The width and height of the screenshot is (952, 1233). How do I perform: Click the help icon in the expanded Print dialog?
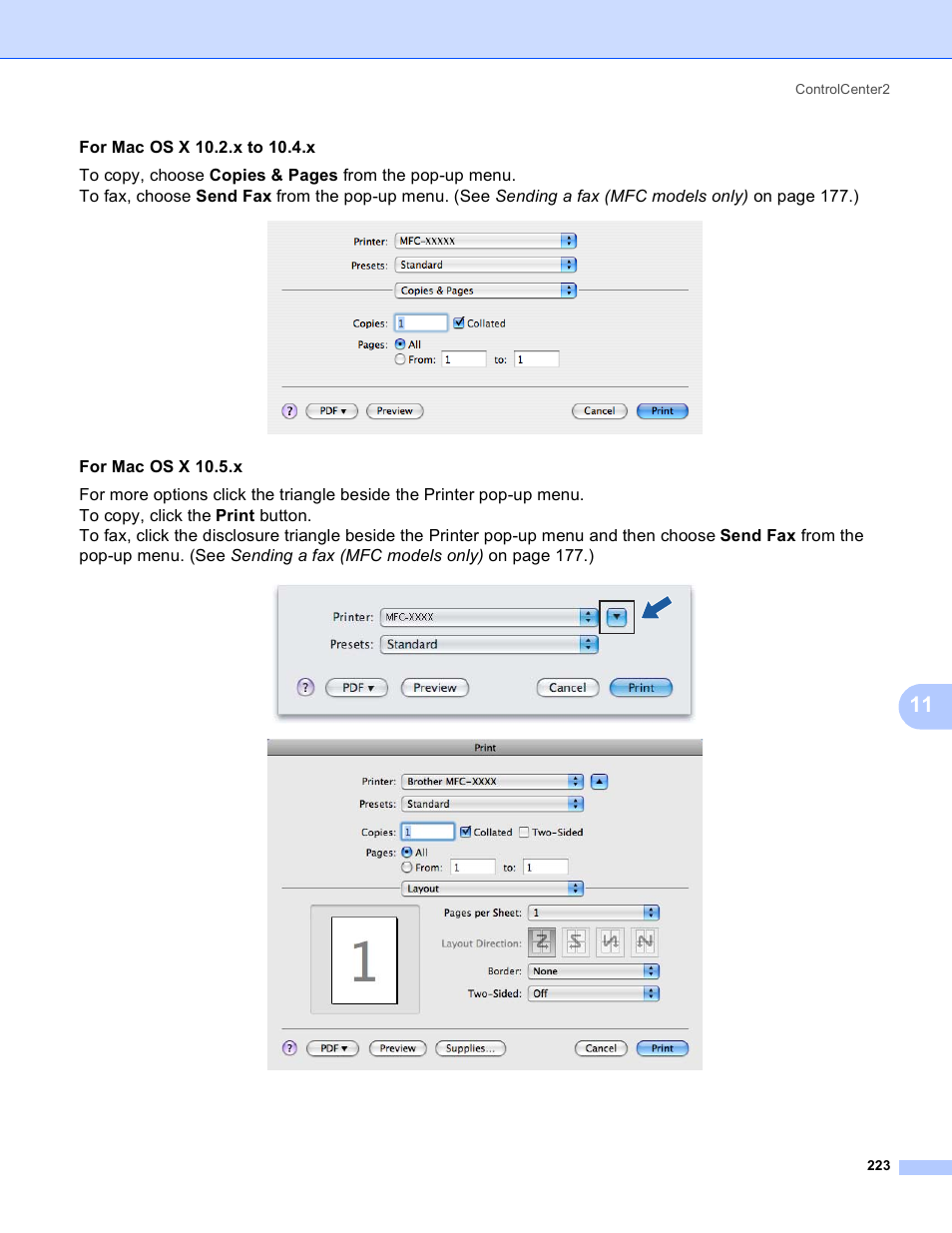pyautogui.click(x=289, y=1048)
